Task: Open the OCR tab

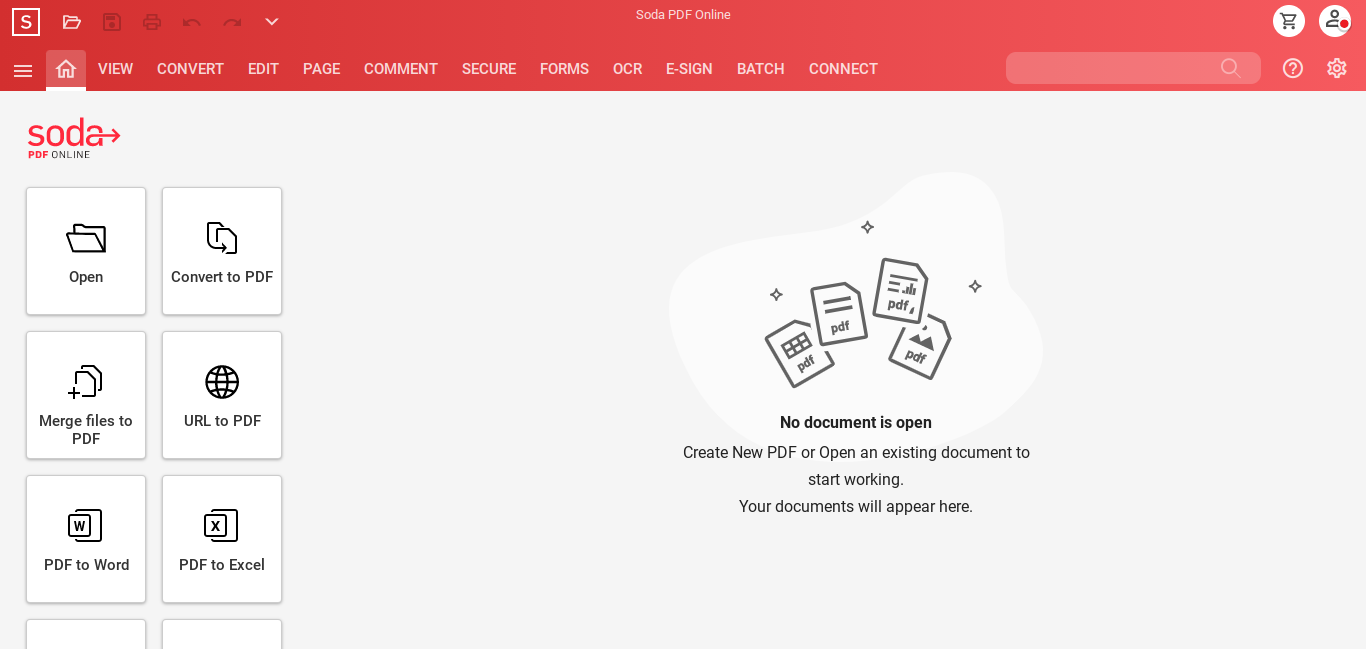Action: (x=627, y=69)
